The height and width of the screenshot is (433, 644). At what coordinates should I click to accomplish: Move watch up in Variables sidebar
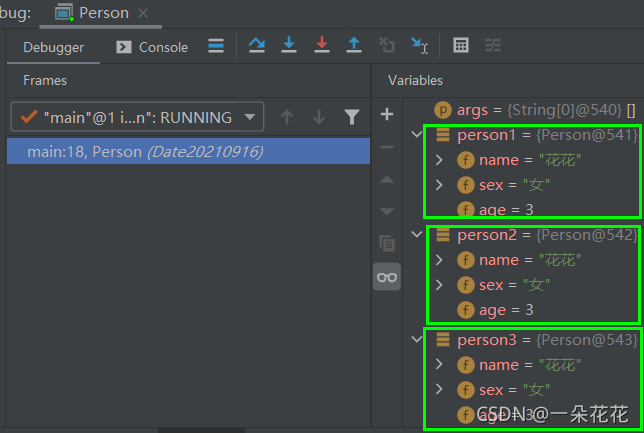pos(387,180)
